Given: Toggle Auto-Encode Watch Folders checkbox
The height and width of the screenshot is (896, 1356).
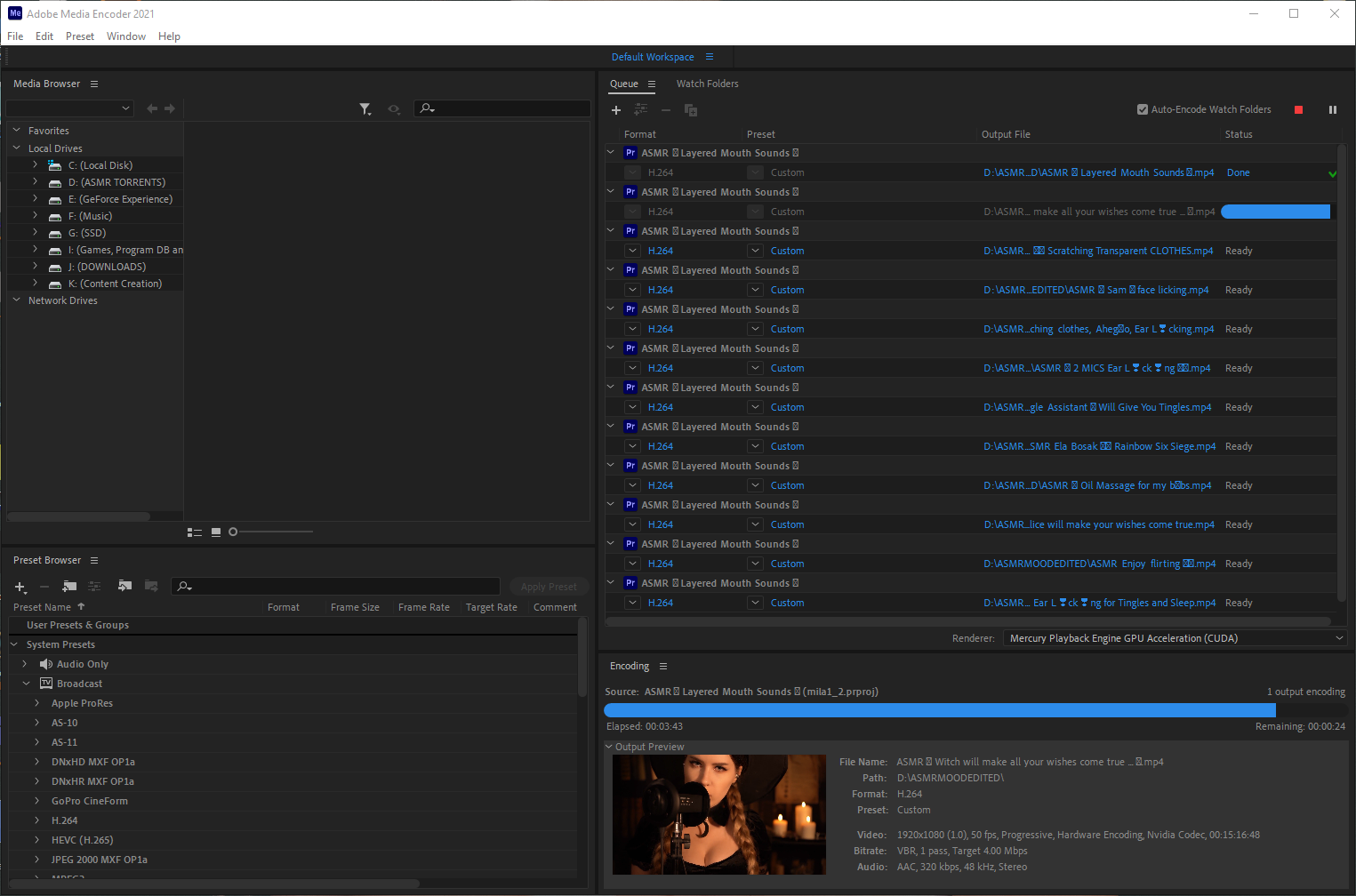Looking at the screenshot, I should [1143, 110].
